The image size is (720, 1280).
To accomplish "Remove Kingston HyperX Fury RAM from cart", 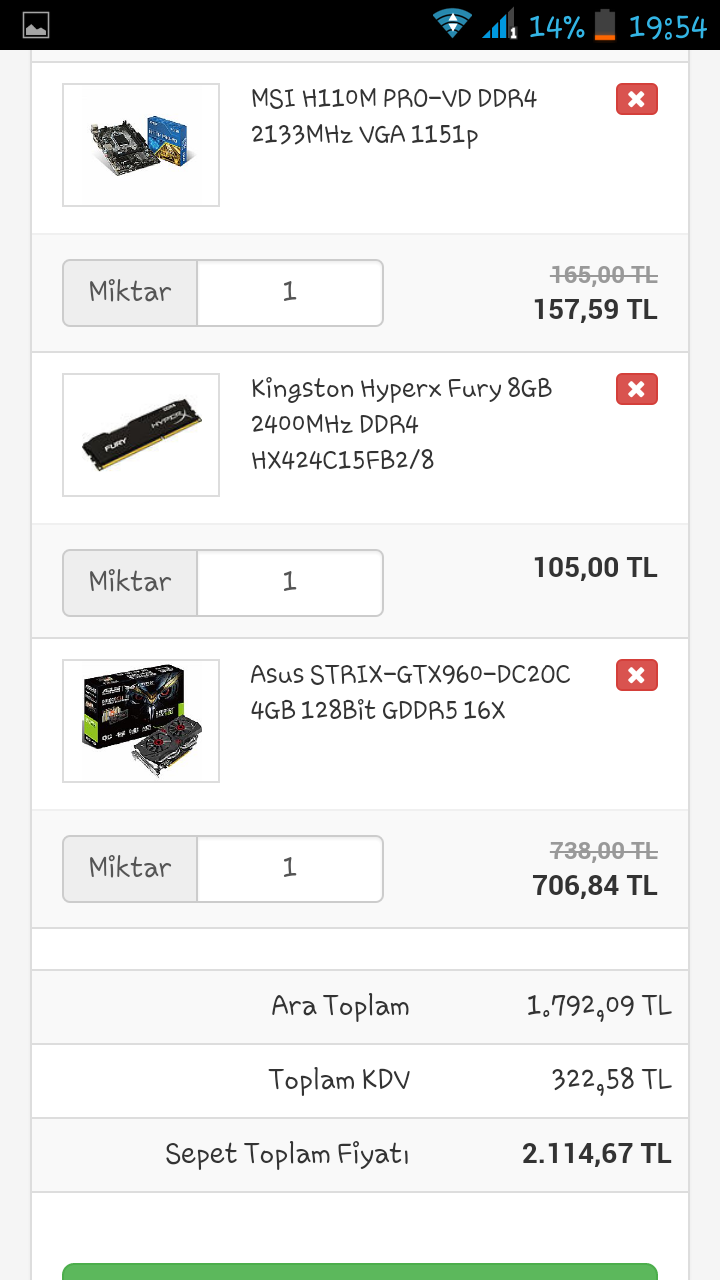I will coord(636,389).
